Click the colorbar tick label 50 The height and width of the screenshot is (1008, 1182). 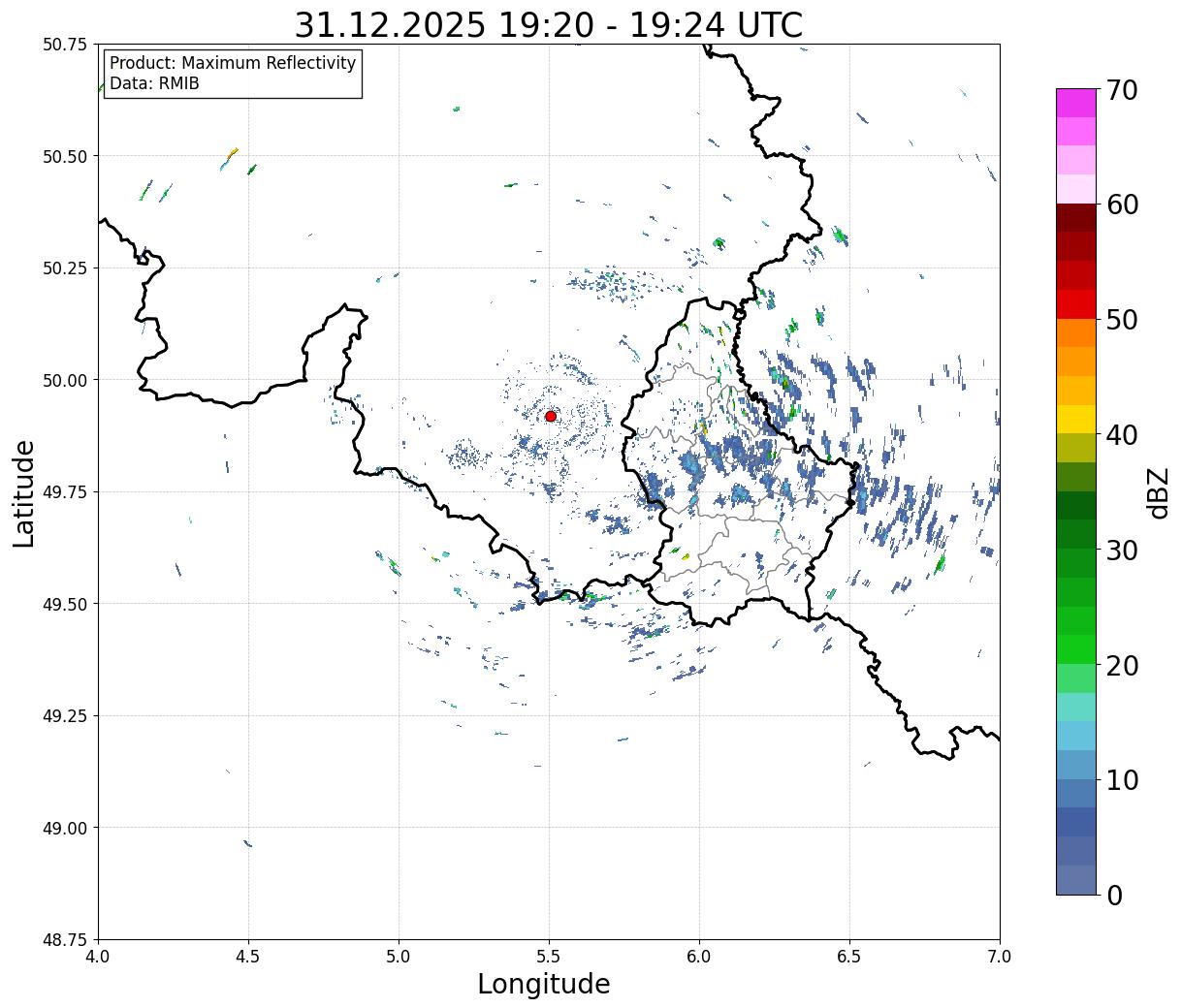click(1122, 320)
